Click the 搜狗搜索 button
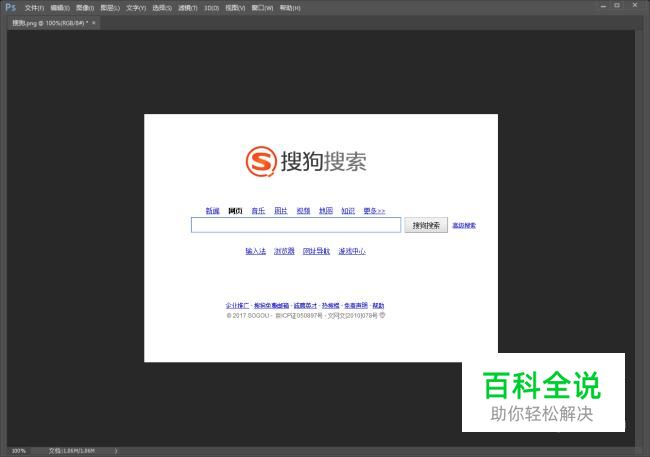Viewport: 650px width, 457px height. [426, 225]
